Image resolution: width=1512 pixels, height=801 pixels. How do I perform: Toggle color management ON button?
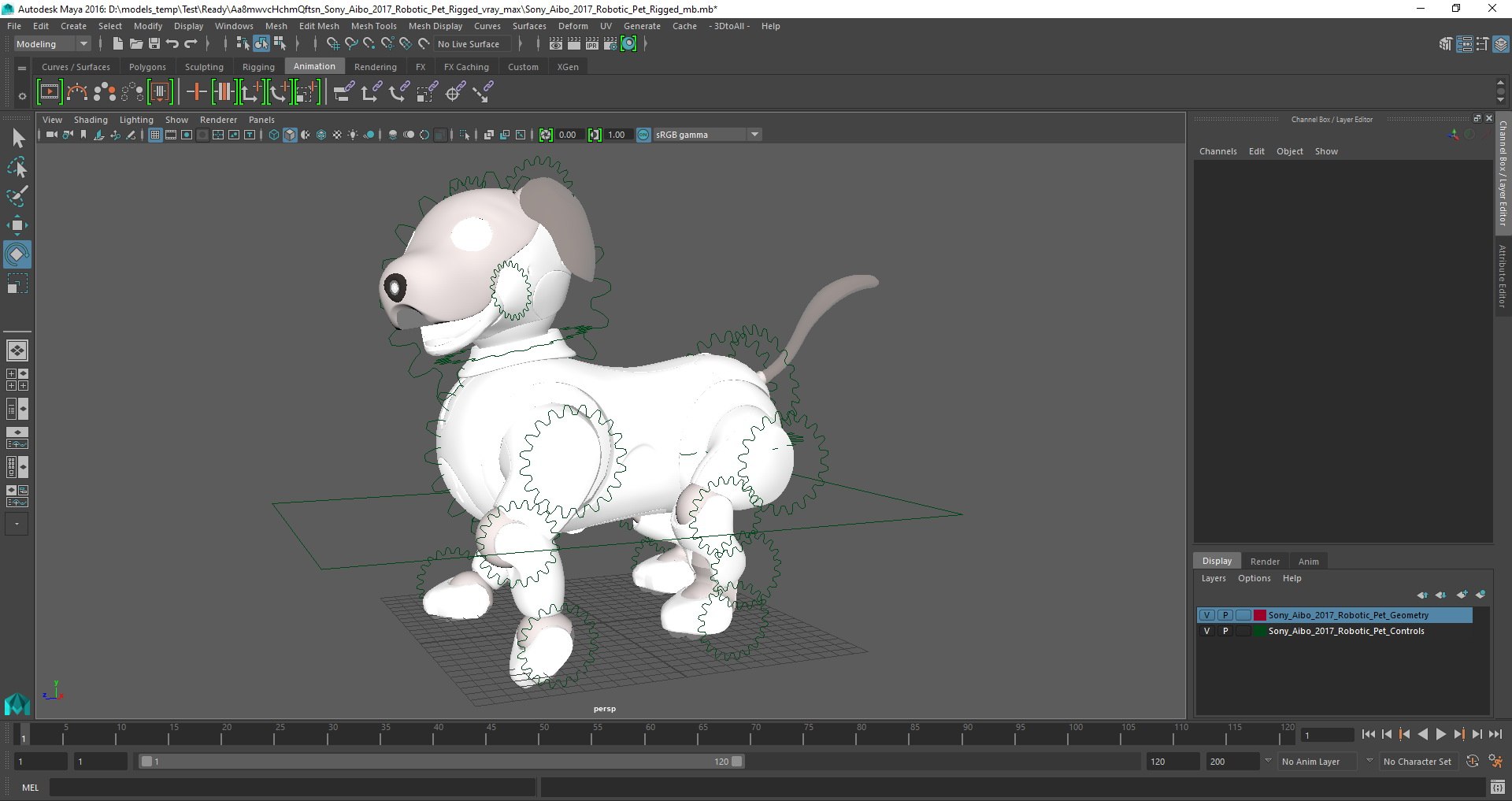[643, 135]
